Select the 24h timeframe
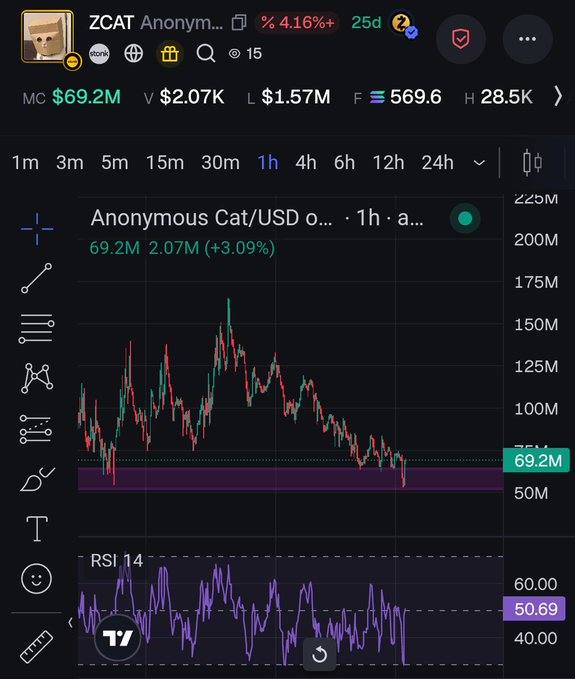The image size is (575, 679). pos(437,163)
